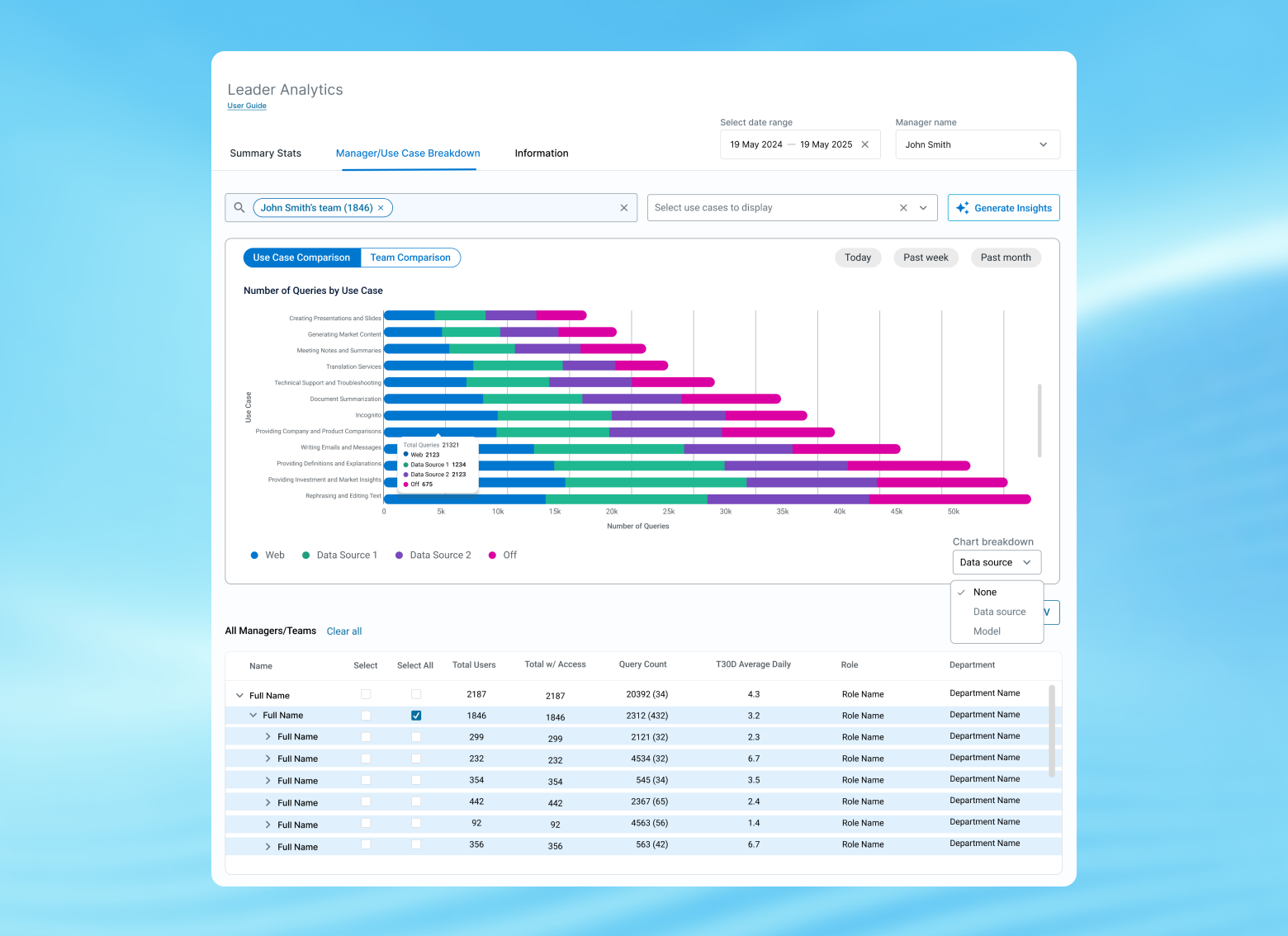Image resolution: width=1288 pixels, height=936 pixels.
Task: Select the Use Case Comparison view
Action: coord(301,258)
